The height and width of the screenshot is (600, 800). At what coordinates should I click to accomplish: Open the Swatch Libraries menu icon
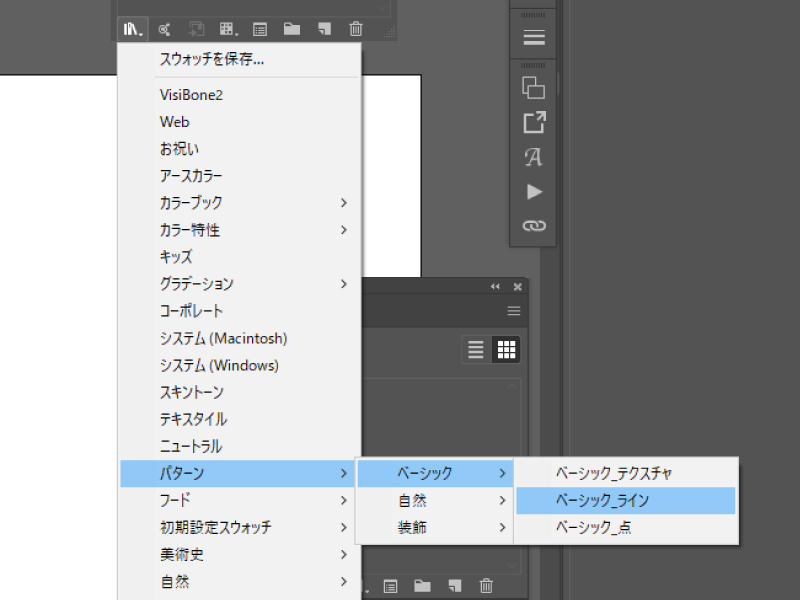pyautogui.click(x=131, y=29)
